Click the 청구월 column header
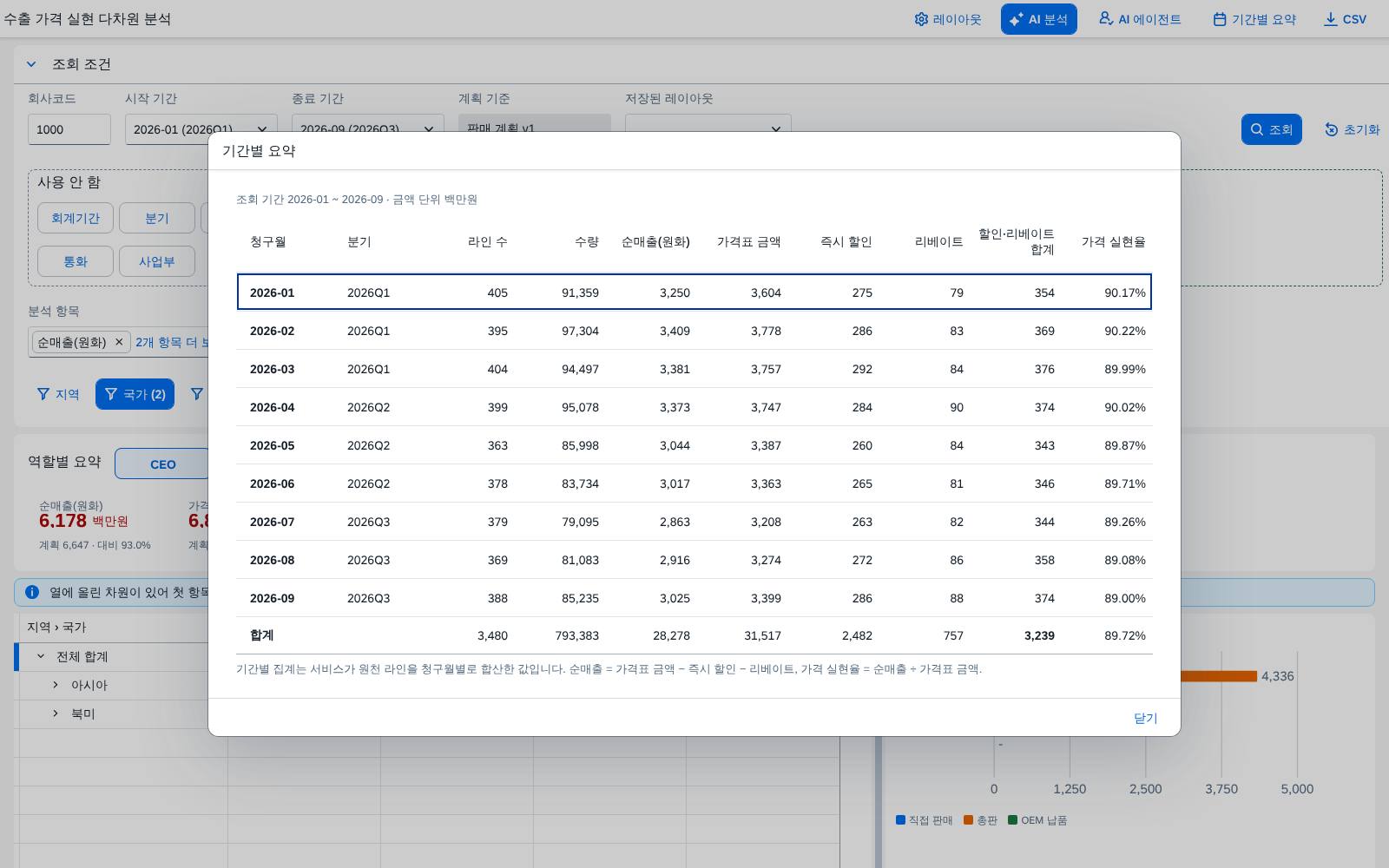The width and height of the screenshot is (1389, 868). [267, 241]
